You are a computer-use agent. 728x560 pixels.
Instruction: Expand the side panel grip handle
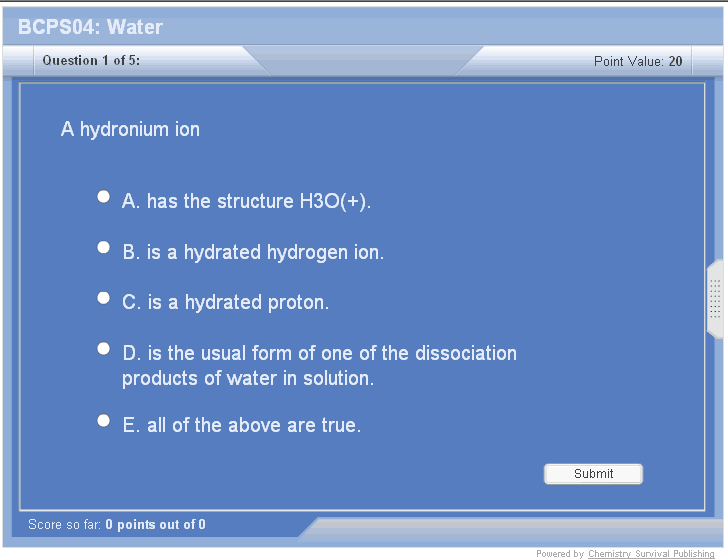point(715,299)
